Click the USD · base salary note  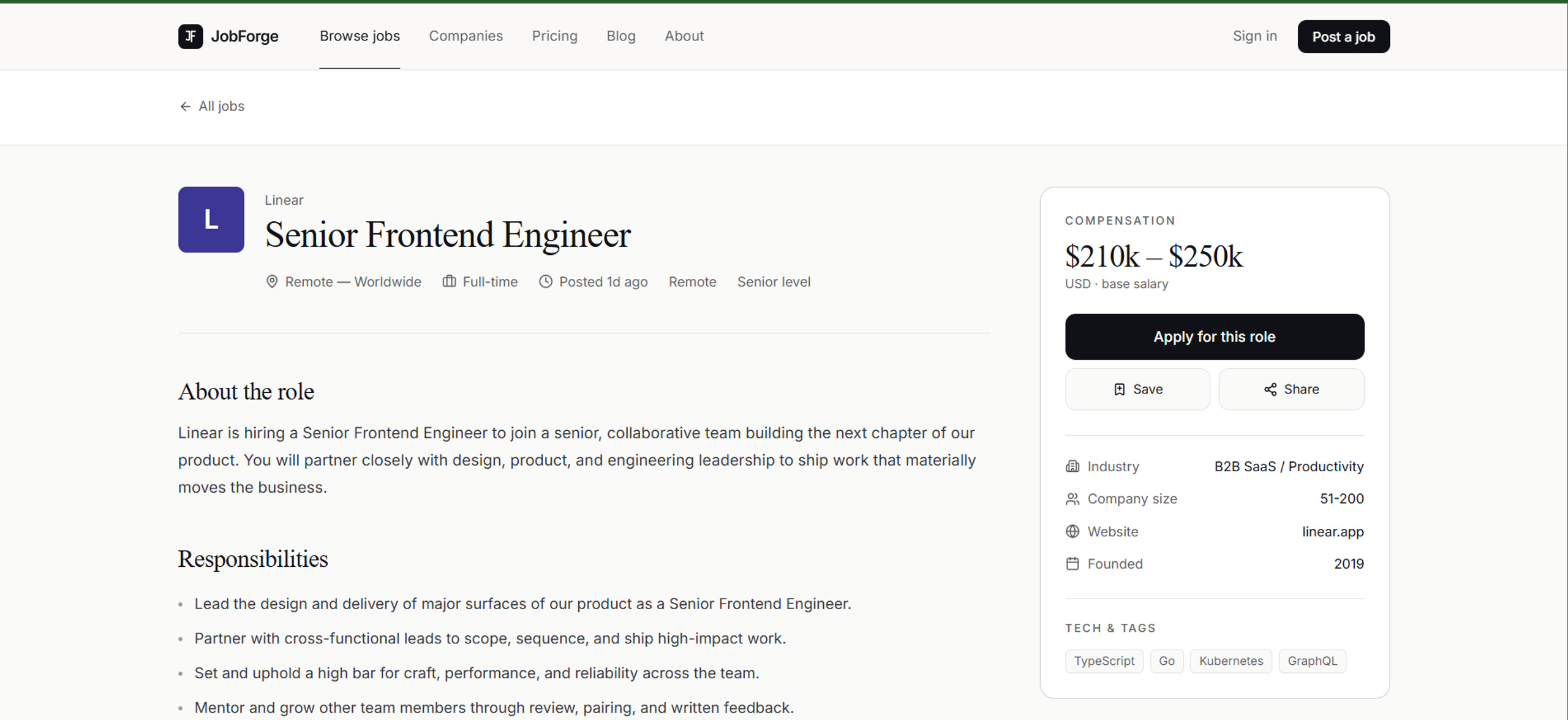tap(1117, 284)
